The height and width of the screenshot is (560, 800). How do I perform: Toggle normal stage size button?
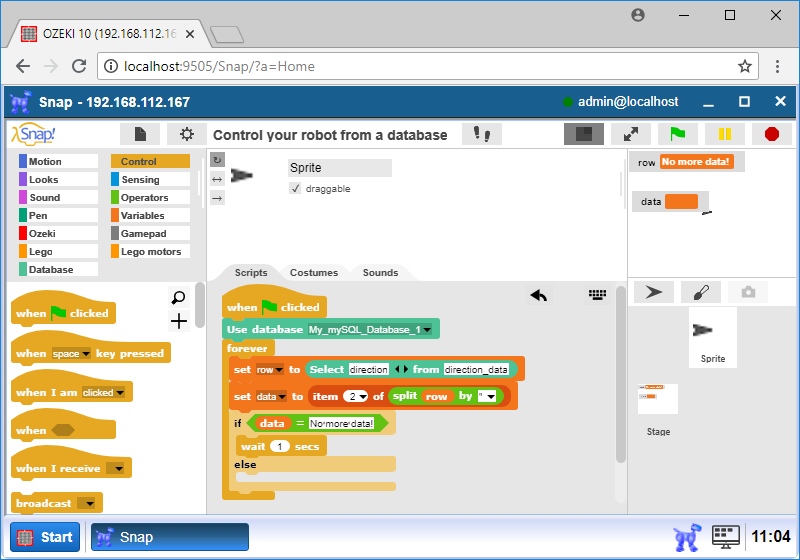click(x=584, y=134)
